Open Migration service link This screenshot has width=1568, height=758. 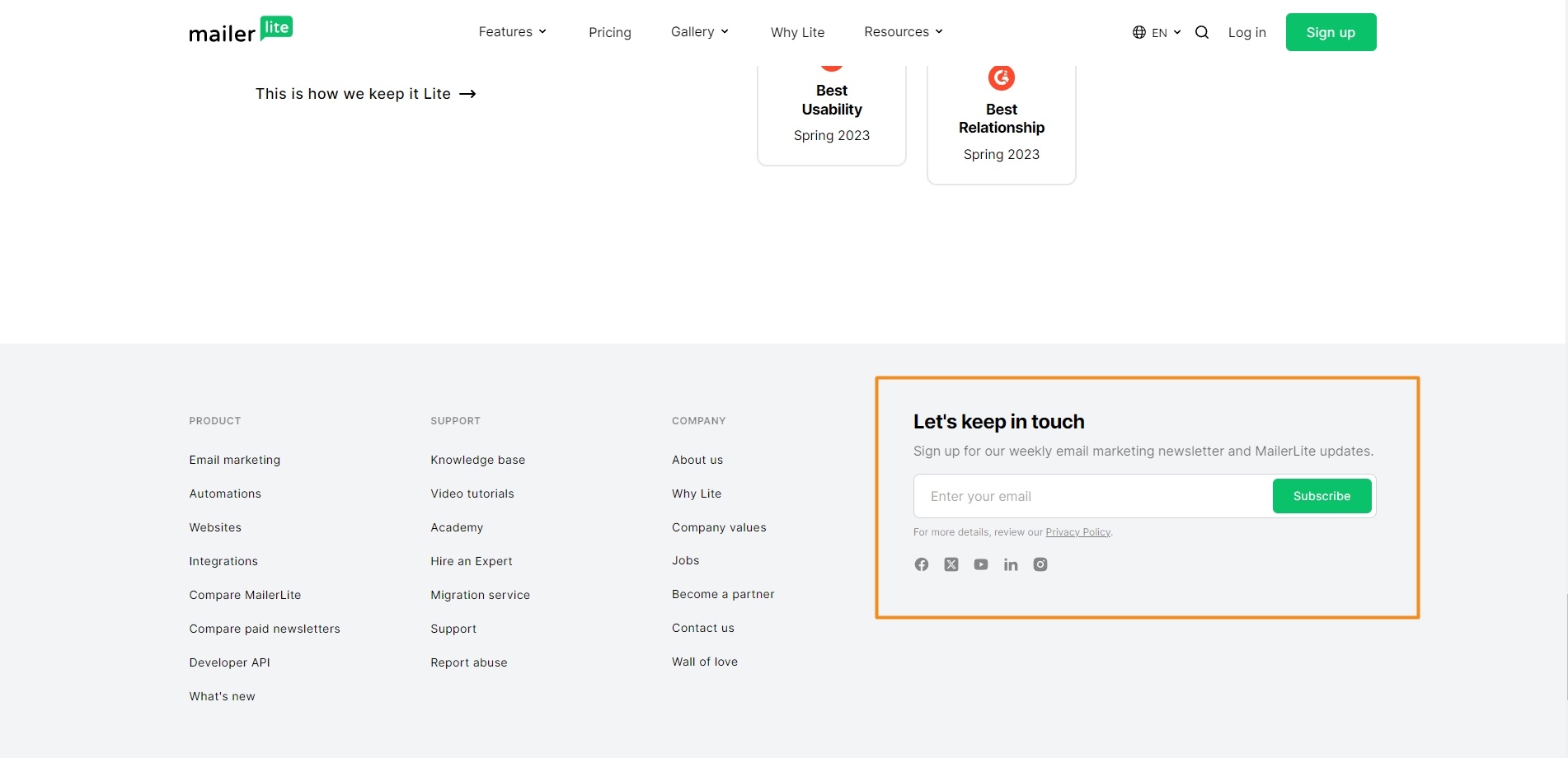481,595
